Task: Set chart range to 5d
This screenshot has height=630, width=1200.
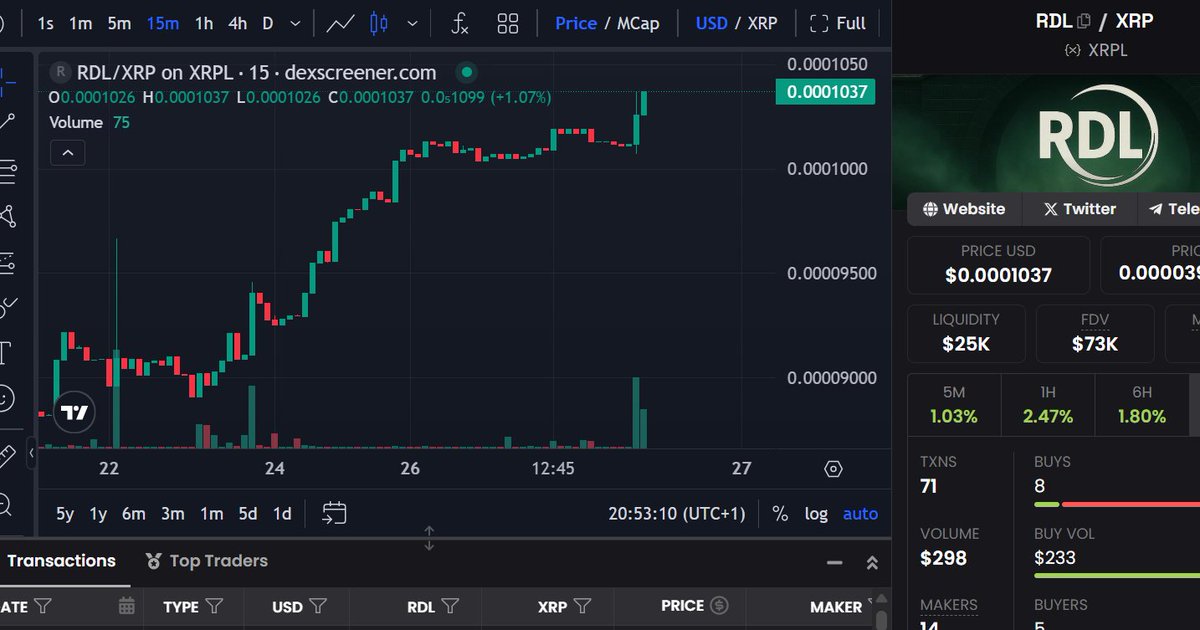Action: (248, 514)
